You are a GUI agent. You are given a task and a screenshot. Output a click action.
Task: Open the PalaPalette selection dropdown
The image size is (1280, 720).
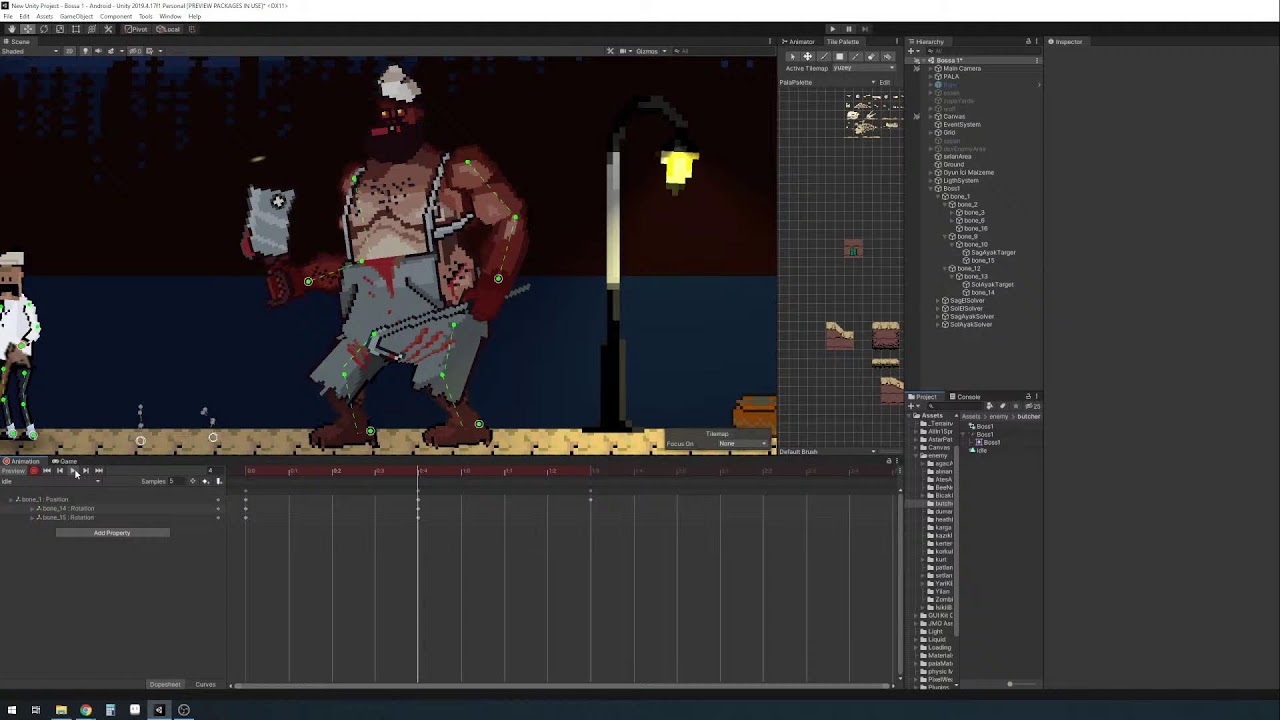pyautogui.click(x=829, y=82)
